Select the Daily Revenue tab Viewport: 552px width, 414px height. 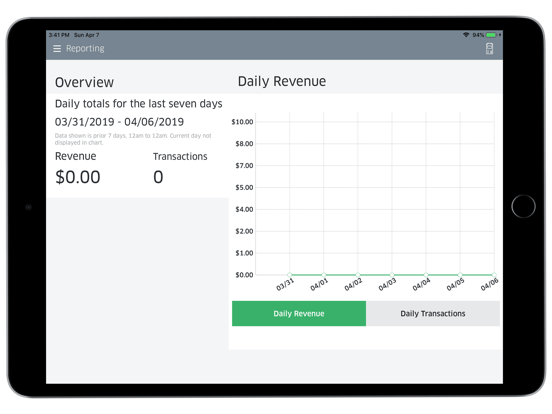pos(299,313)
